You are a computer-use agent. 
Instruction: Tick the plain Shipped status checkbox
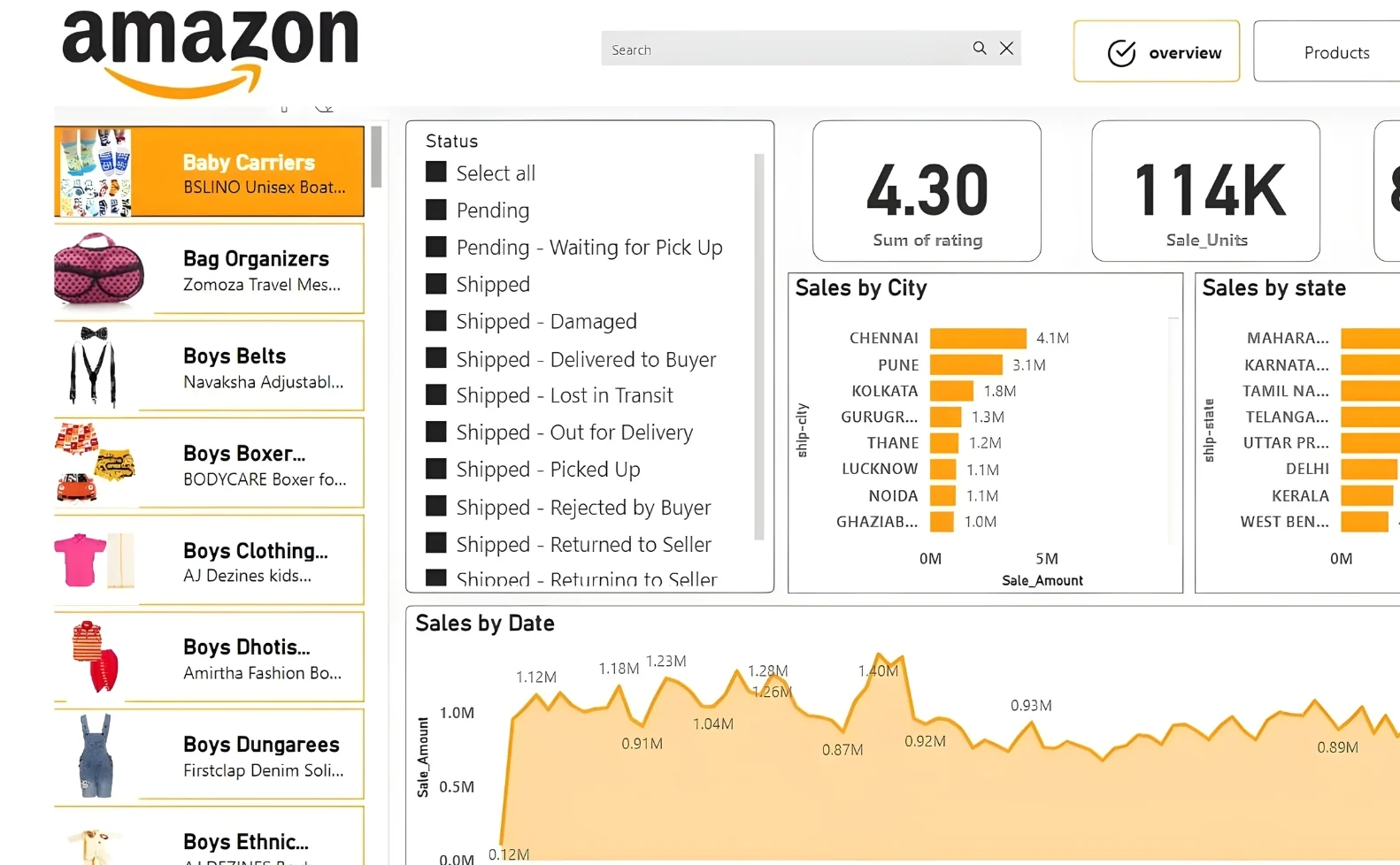point(436,283)
